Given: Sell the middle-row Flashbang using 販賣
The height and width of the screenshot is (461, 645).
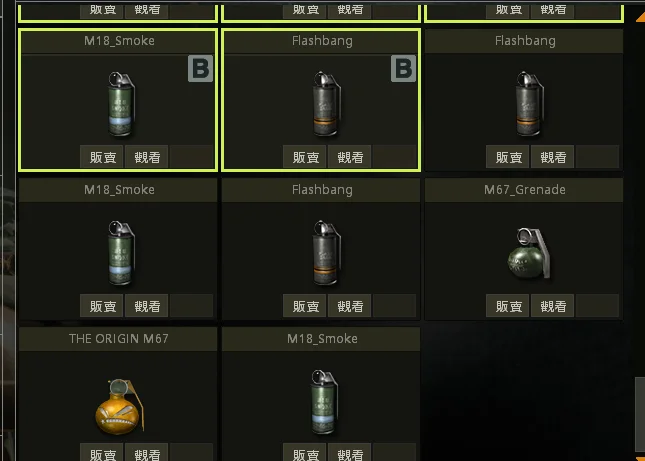Looking at the screenshot, I should [x=305, y=306].
